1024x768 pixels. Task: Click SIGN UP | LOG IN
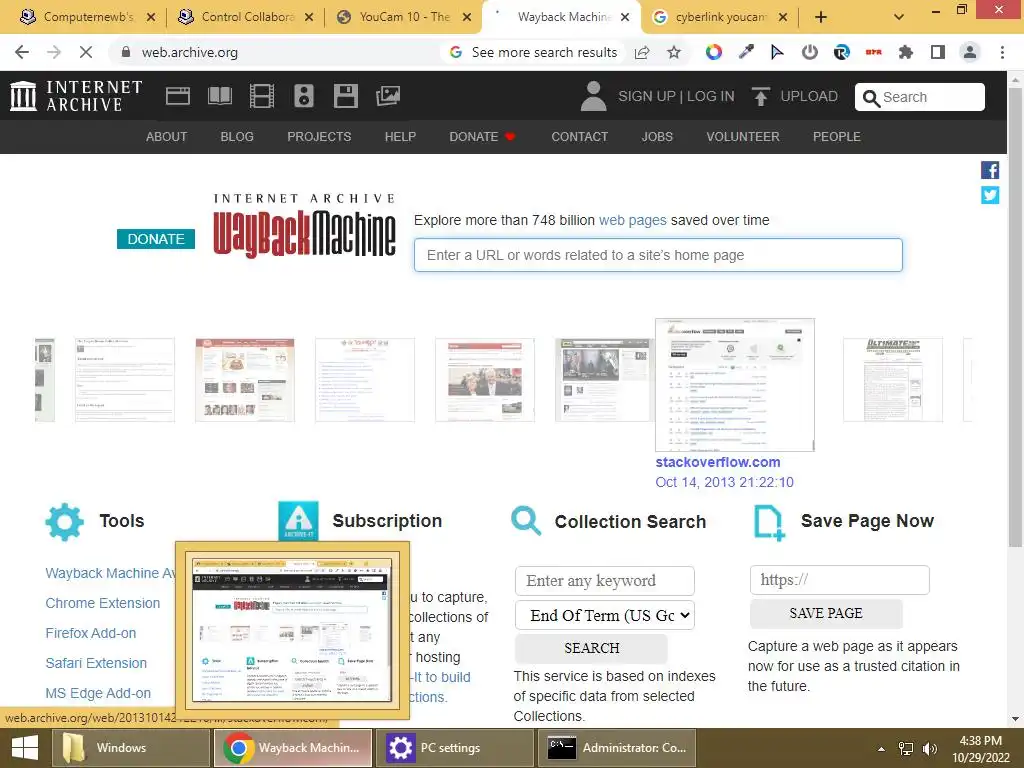[x=676, y=96]
